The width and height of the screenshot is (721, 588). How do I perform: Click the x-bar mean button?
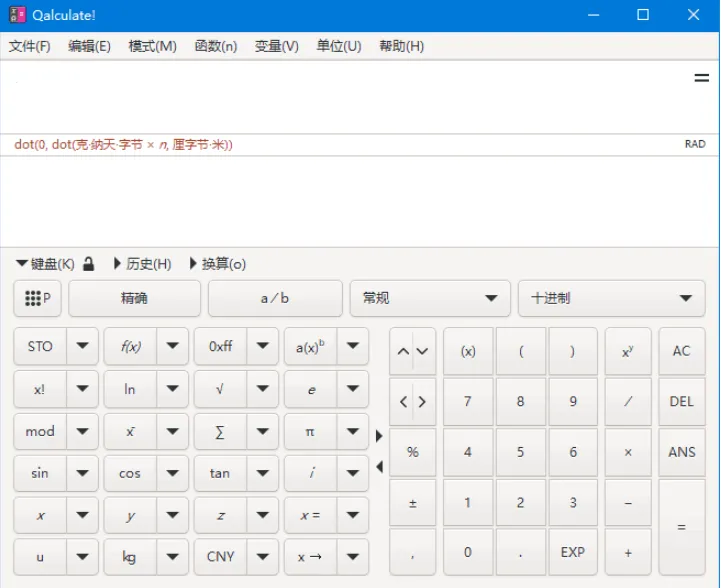click(x=130, y=432)
